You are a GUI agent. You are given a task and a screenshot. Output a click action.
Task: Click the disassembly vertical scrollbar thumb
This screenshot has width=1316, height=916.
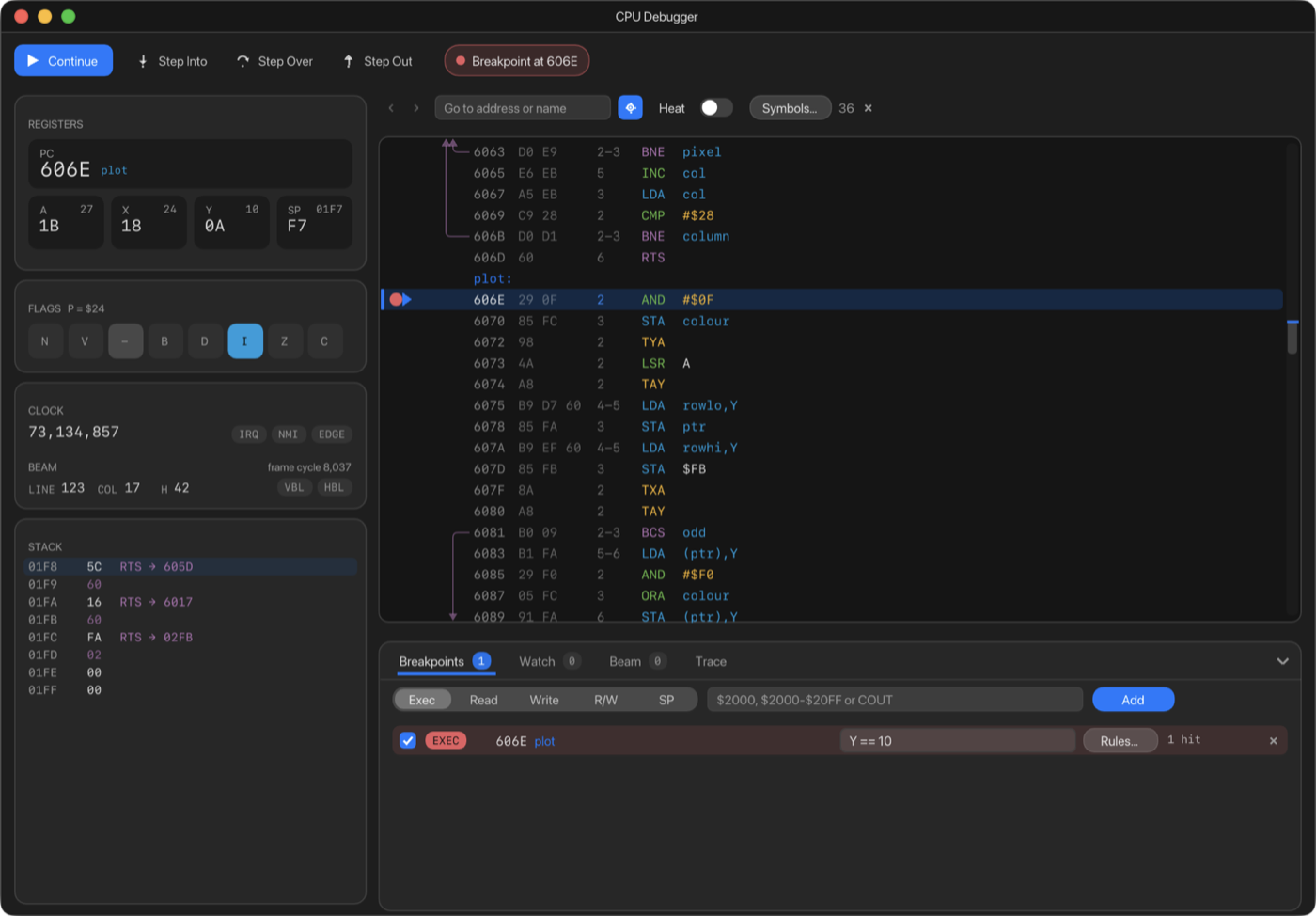(1292, 337)
